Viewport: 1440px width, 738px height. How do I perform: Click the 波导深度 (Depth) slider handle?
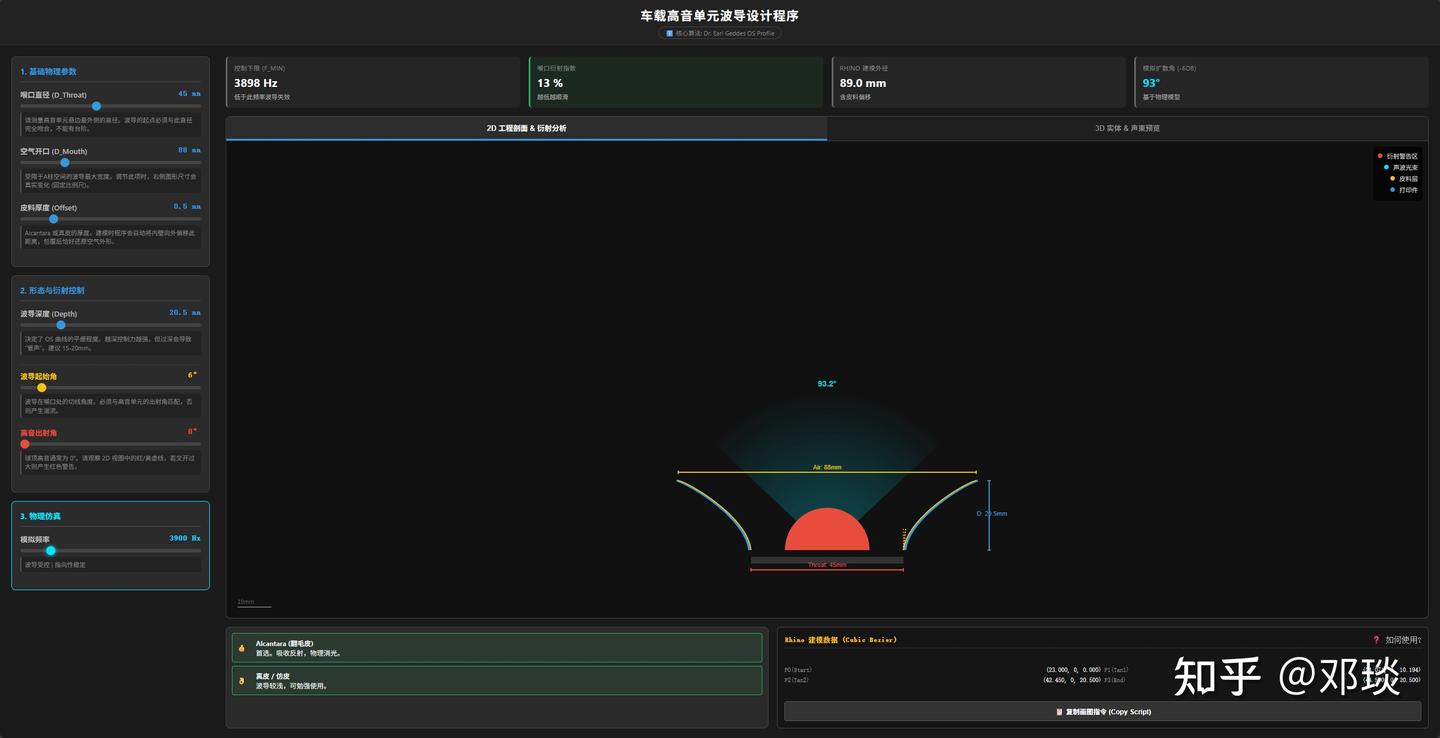(x=61, y=325)
